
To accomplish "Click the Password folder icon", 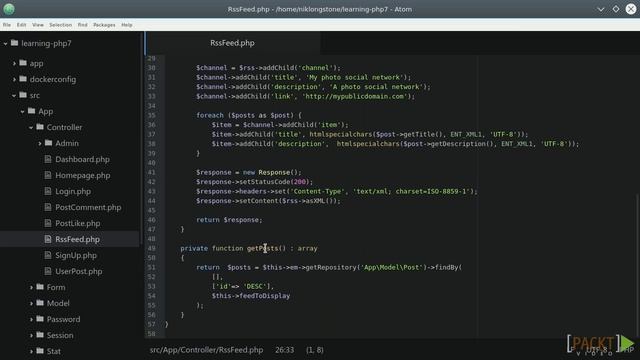I will coord(40,319).
